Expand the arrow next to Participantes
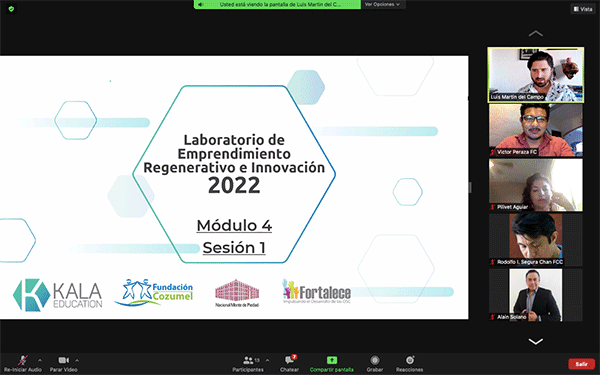 click(x=267, y=360)
